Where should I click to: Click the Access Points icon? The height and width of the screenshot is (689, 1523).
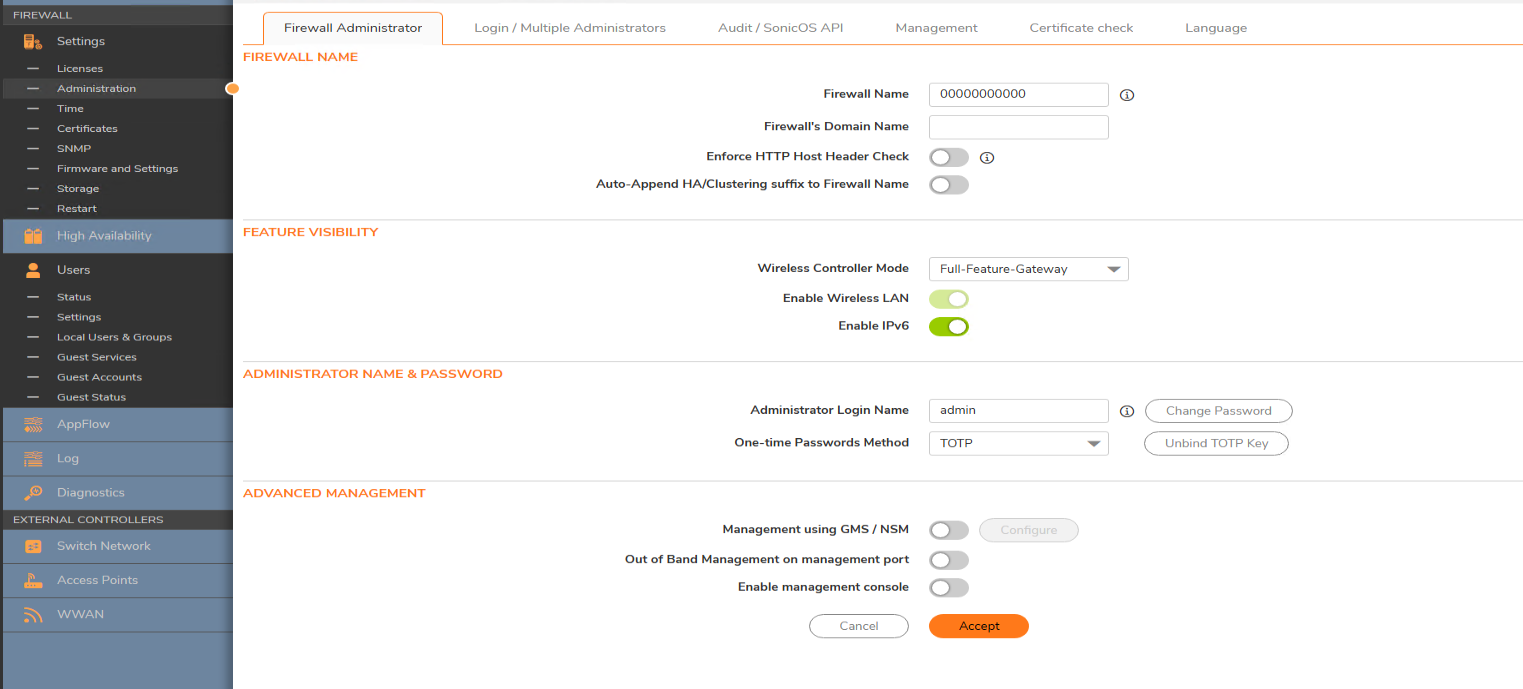tap(33, 580)
